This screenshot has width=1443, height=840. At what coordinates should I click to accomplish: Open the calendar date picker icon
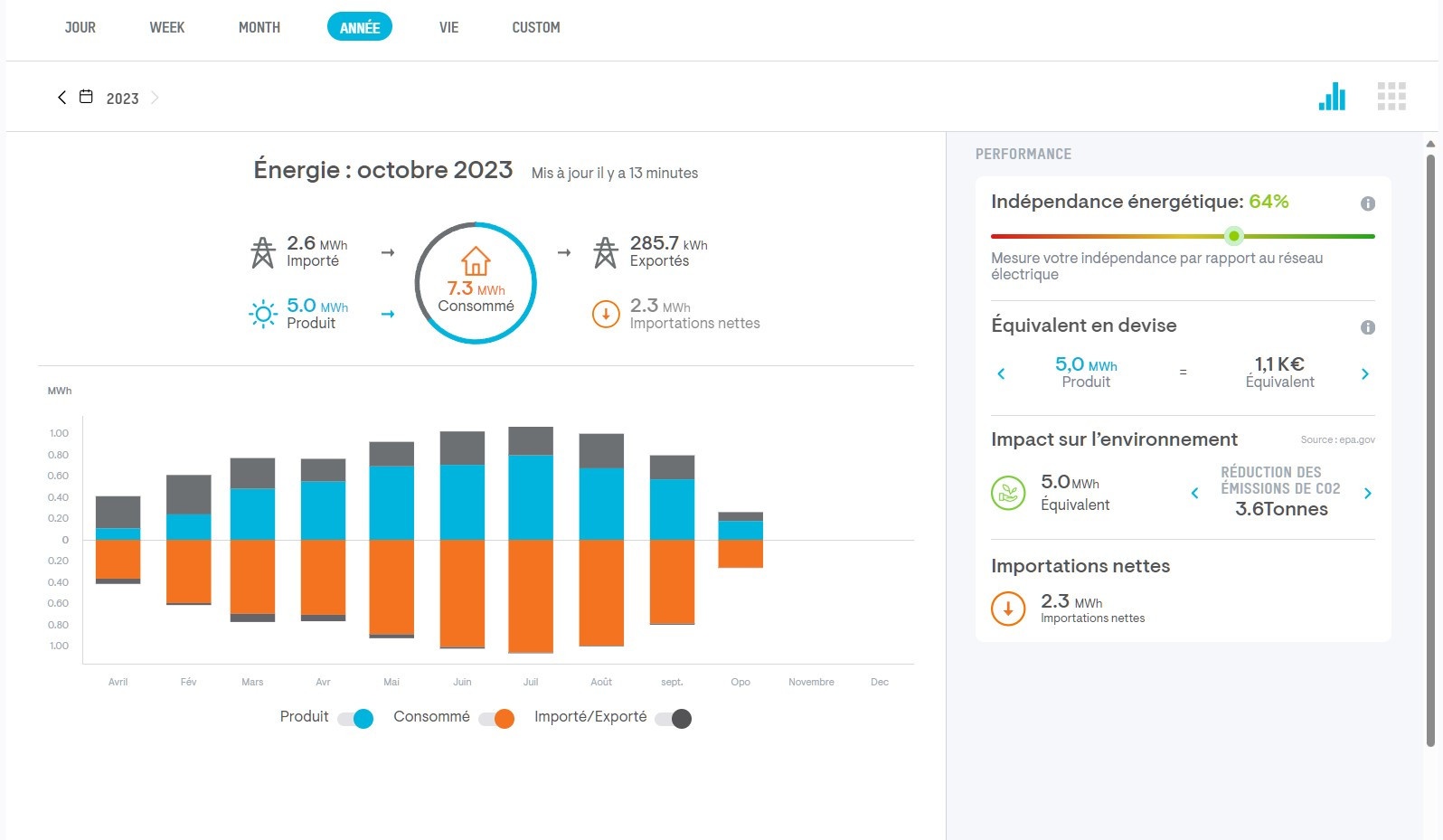[x=86, y=97]
